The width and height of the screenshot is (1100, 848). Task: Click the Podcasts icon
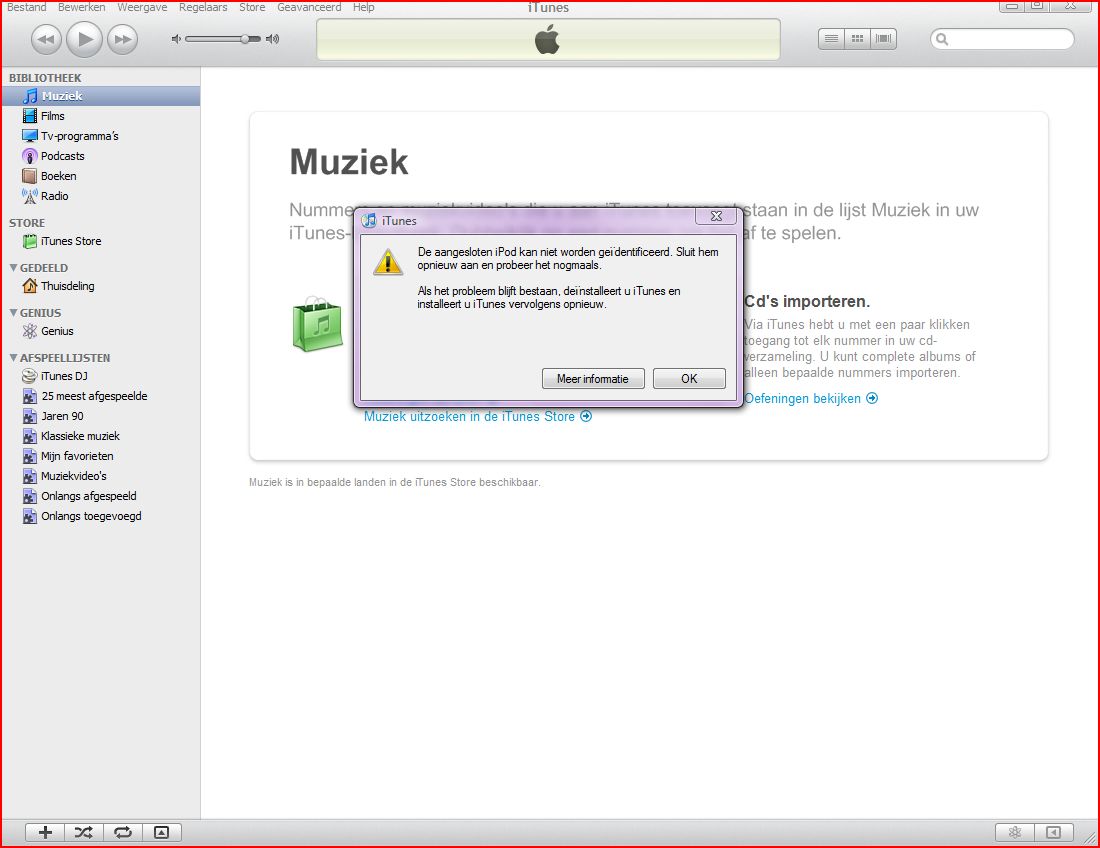click(x=29, y=156)
